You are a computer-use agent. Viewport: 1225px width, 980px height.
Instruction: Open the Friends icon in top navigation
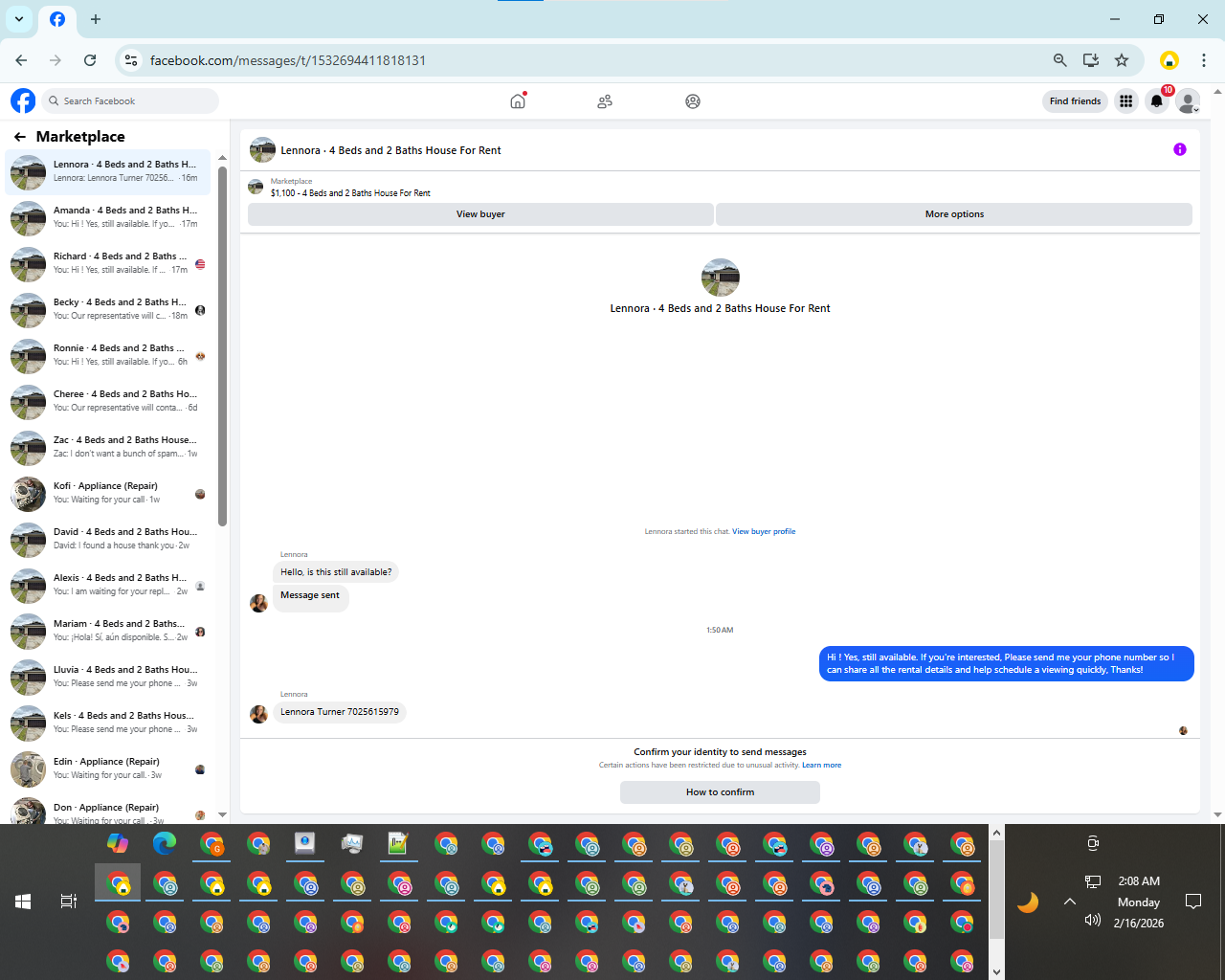605,101
